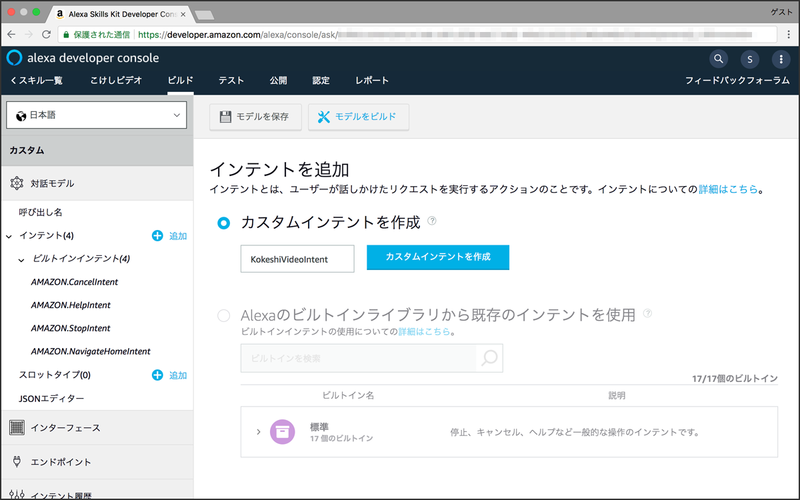The width and height of the screenshot is (800, 500).
Task: Click the browser back arrow
Action: 11,34
